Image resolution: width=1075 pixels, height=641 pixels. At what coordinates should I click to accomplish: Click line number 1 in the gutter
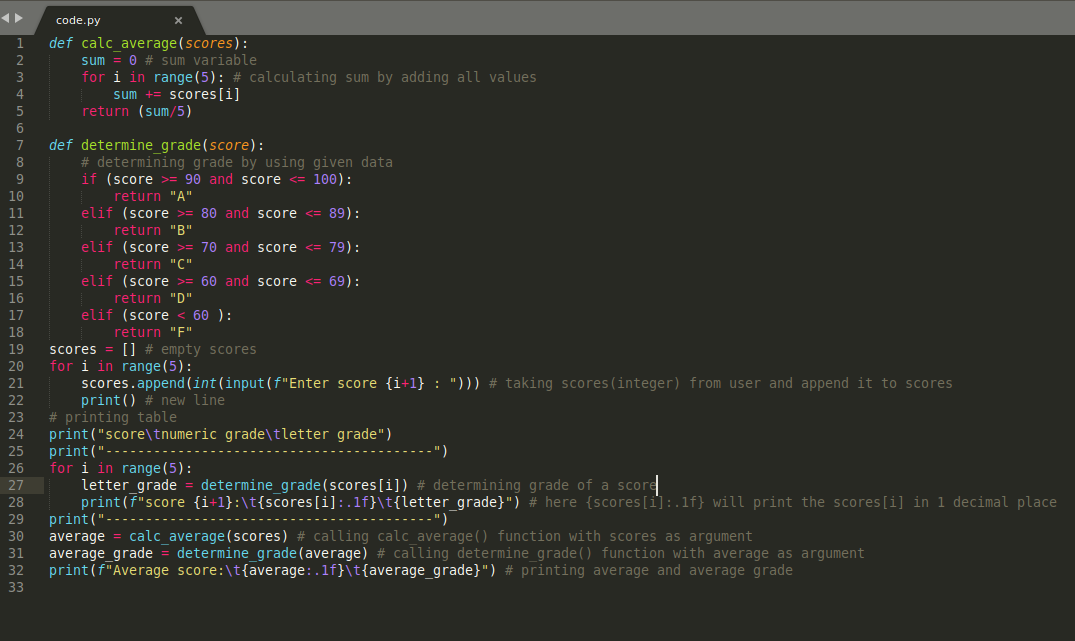click(19, 43)
